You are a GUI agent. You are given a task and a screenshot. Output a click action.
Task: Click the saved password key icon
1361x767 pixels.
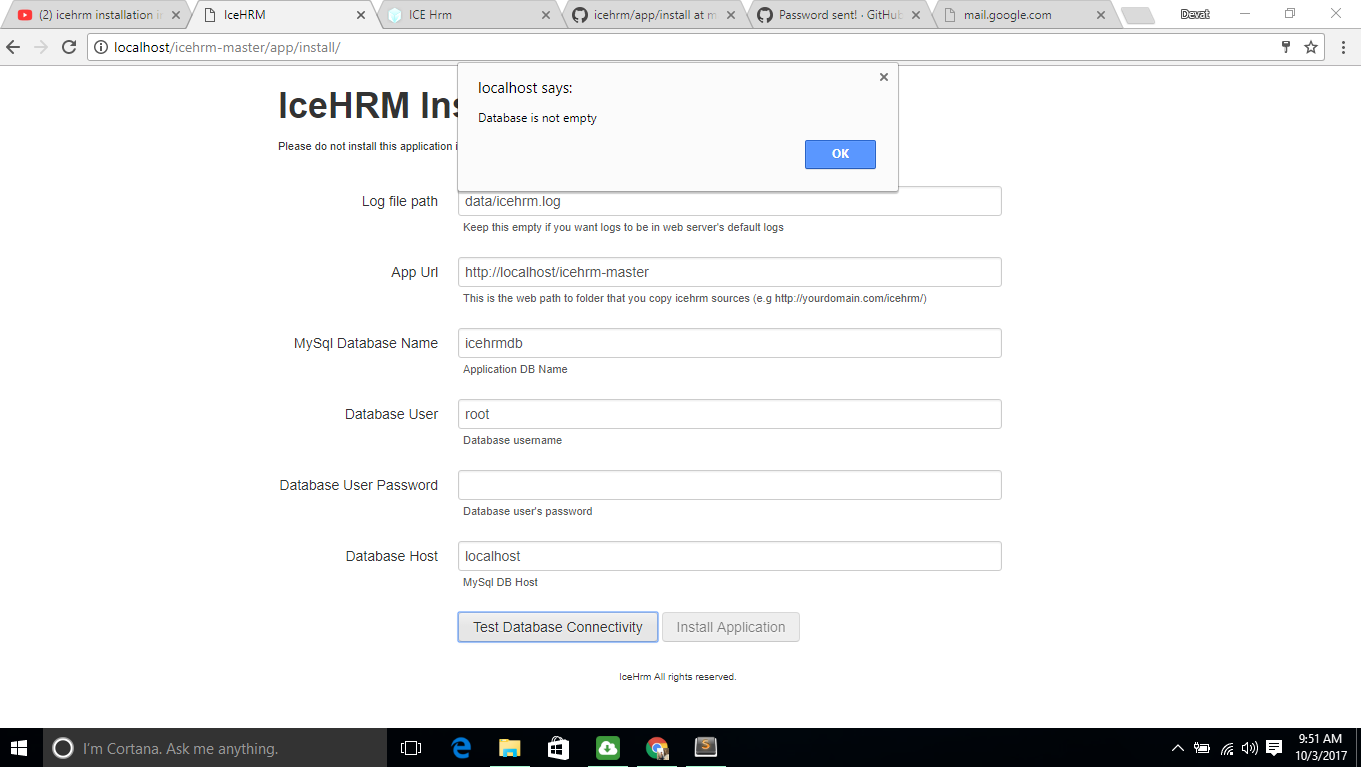pos(1286,47)
